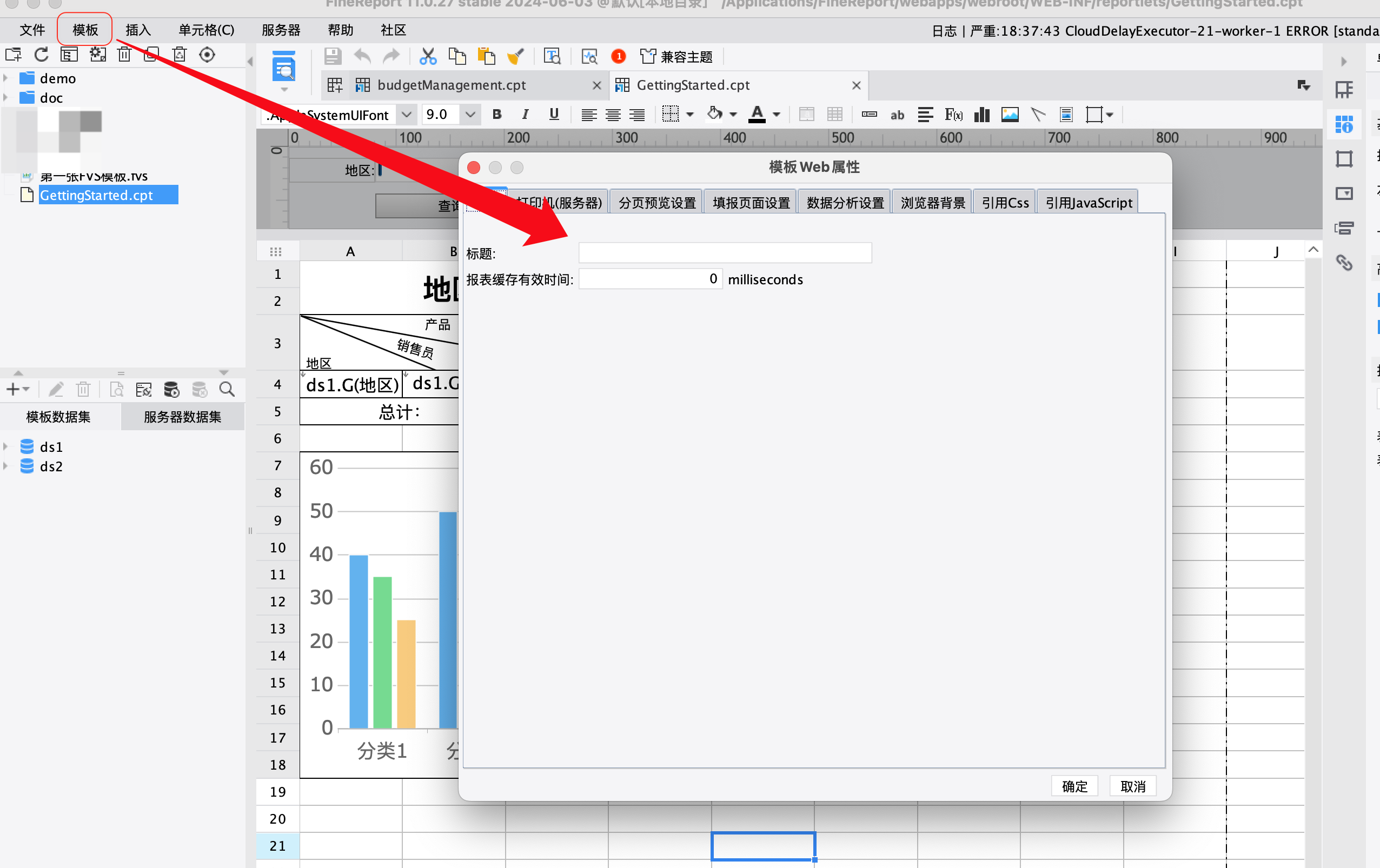
Task: Click the 确定 button
Action: pyautogui.click(x=1074, y=786)
